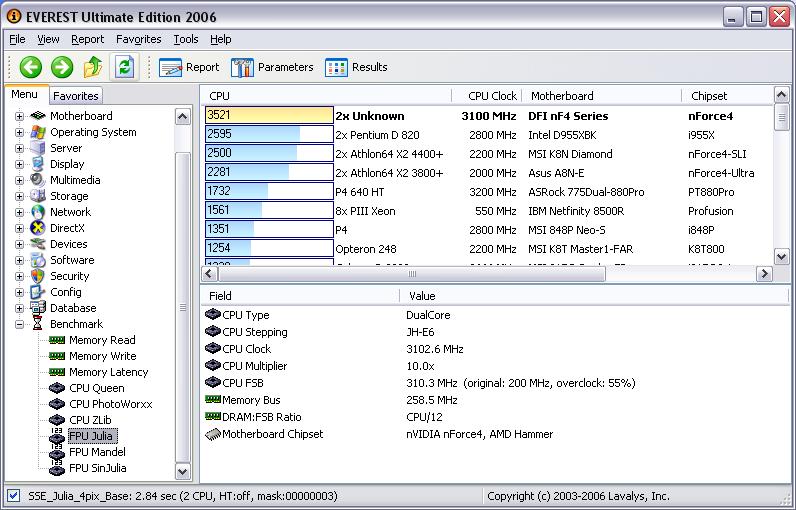Expand the DirectX tree node
The width and height of the screenshot is (796, 510).
coord(19,228)
